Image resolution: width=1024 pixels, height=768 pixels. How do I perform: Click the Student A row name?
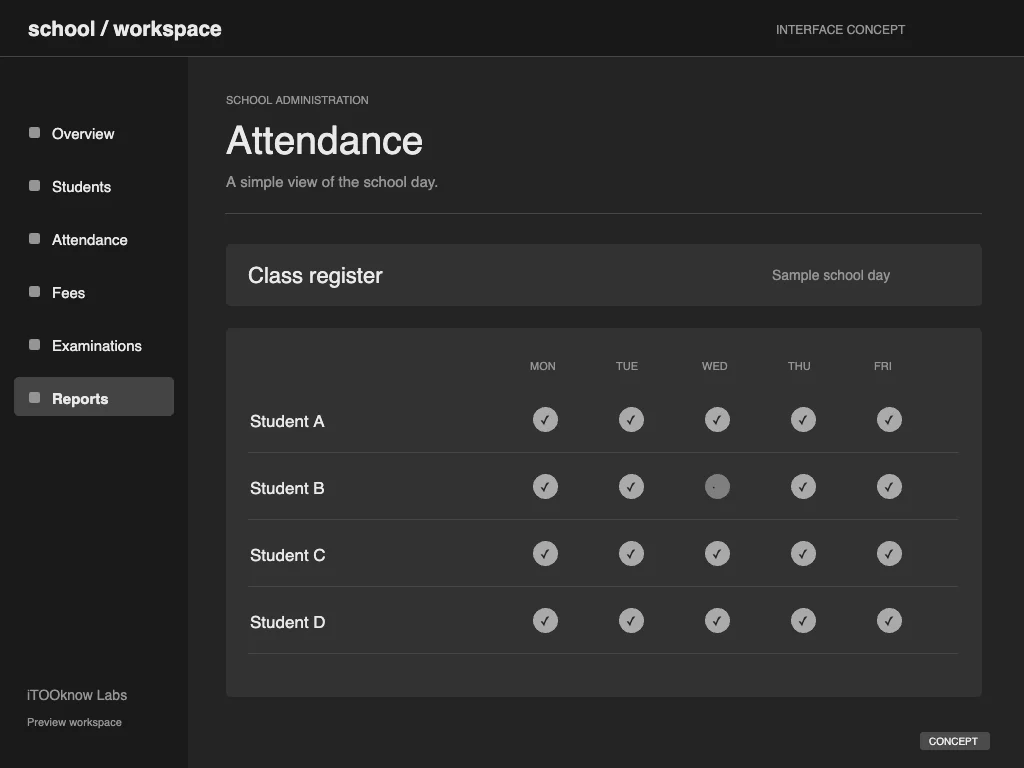click(287, 421)
